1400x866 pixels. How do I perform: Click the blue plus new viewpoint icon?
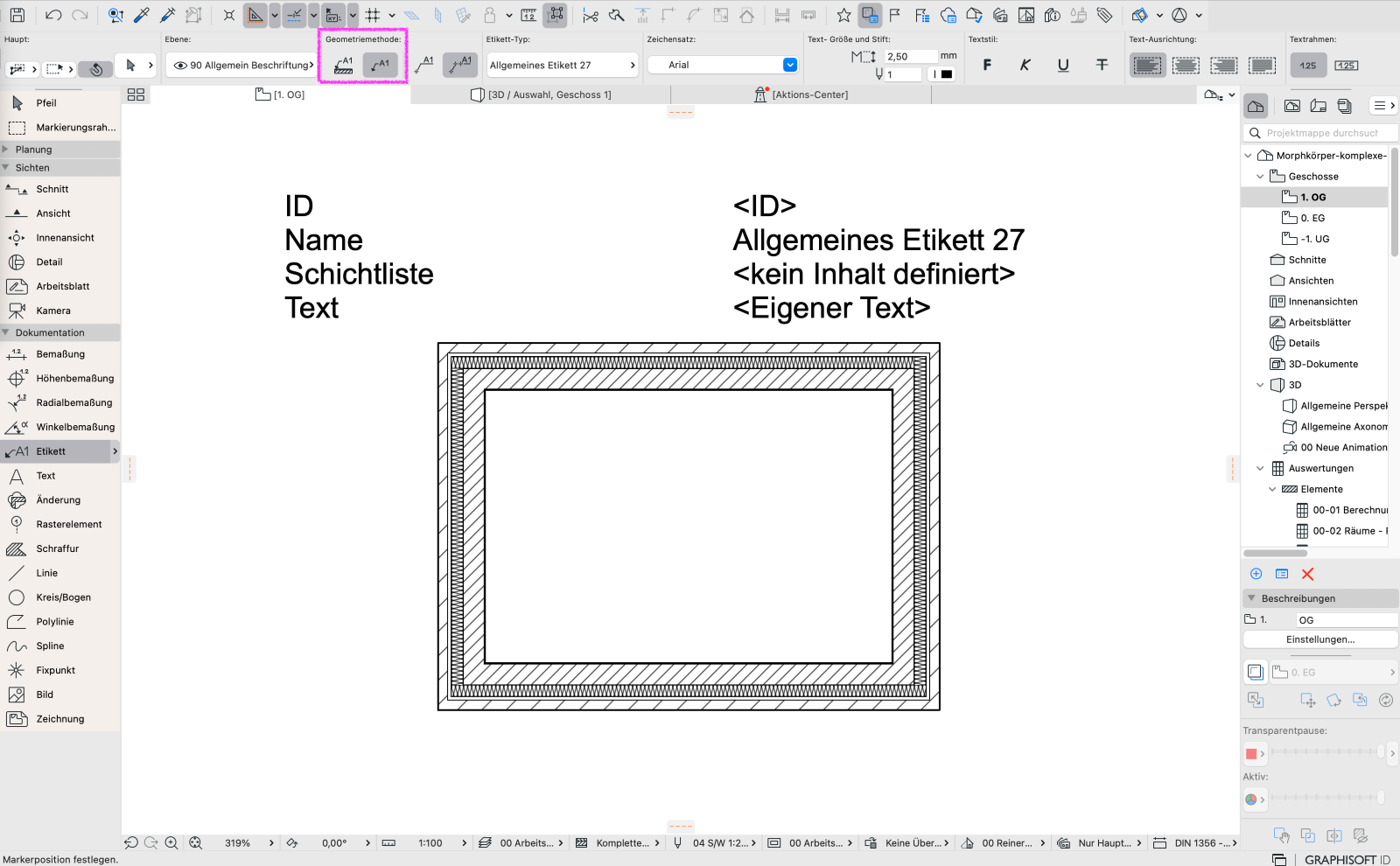click(x=1256, y=574)
